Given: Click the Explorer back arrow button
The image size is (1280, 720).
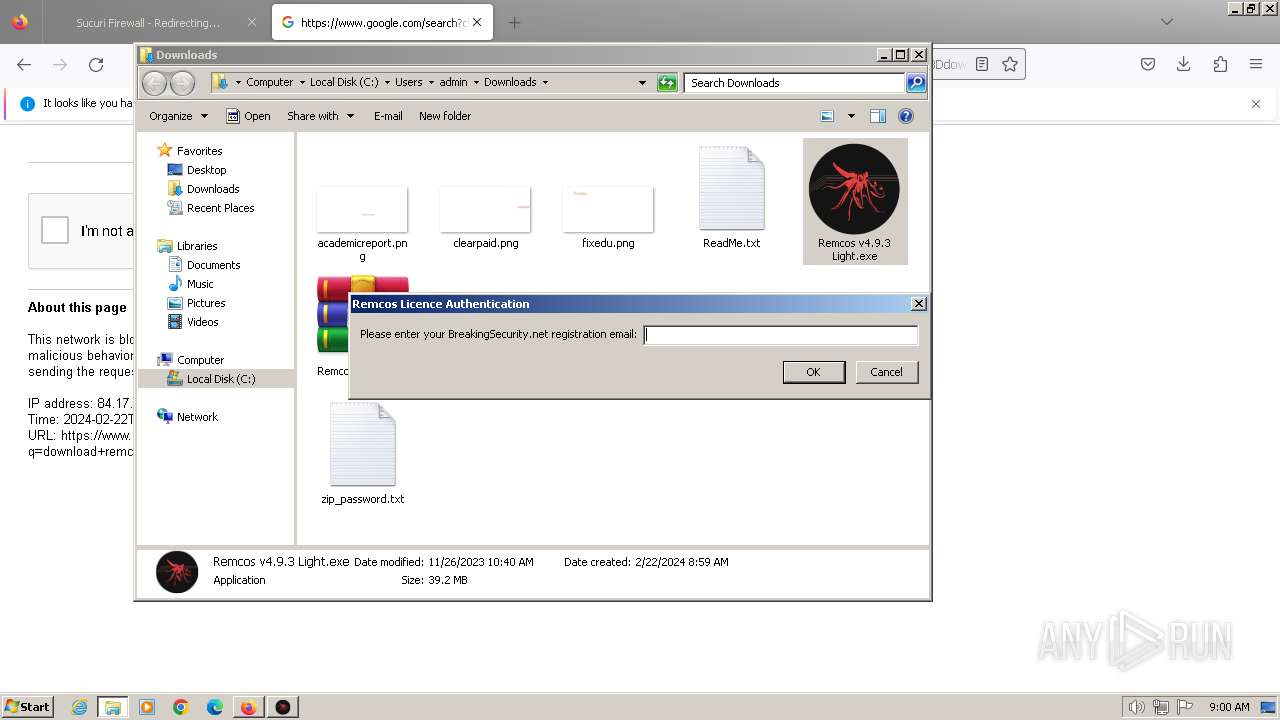Looking at the screenshot, I should [154, 83].
